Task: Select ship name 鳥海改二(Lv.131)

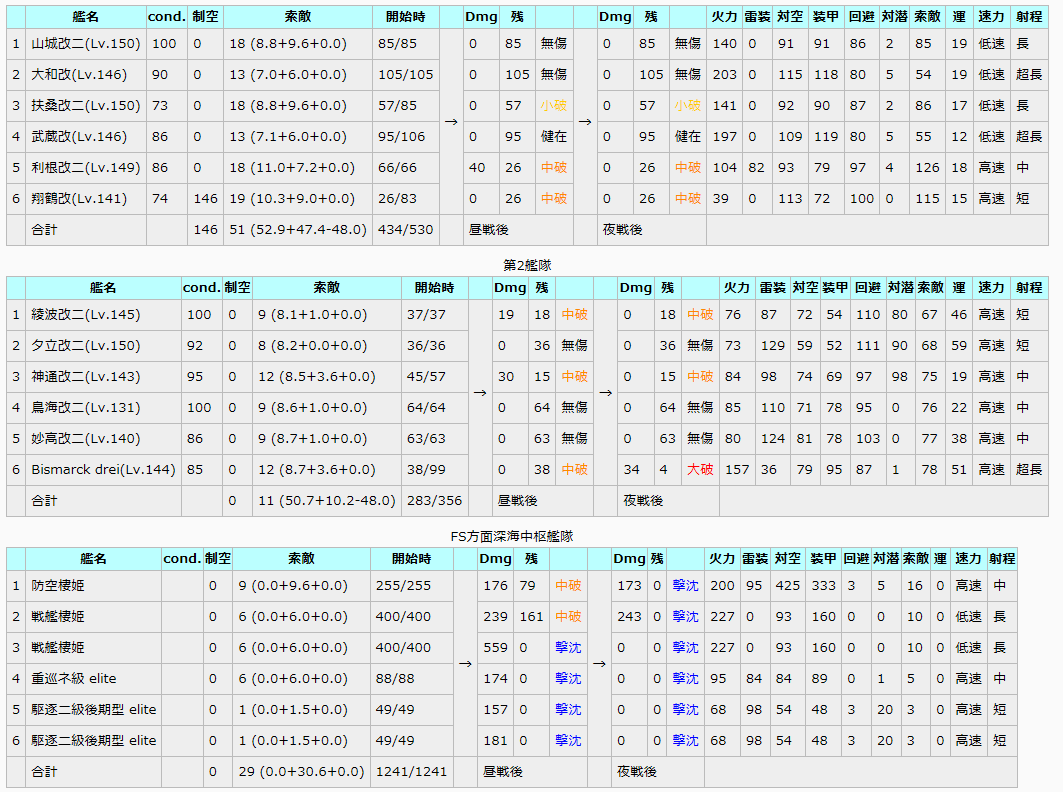Action: point(85,408)
